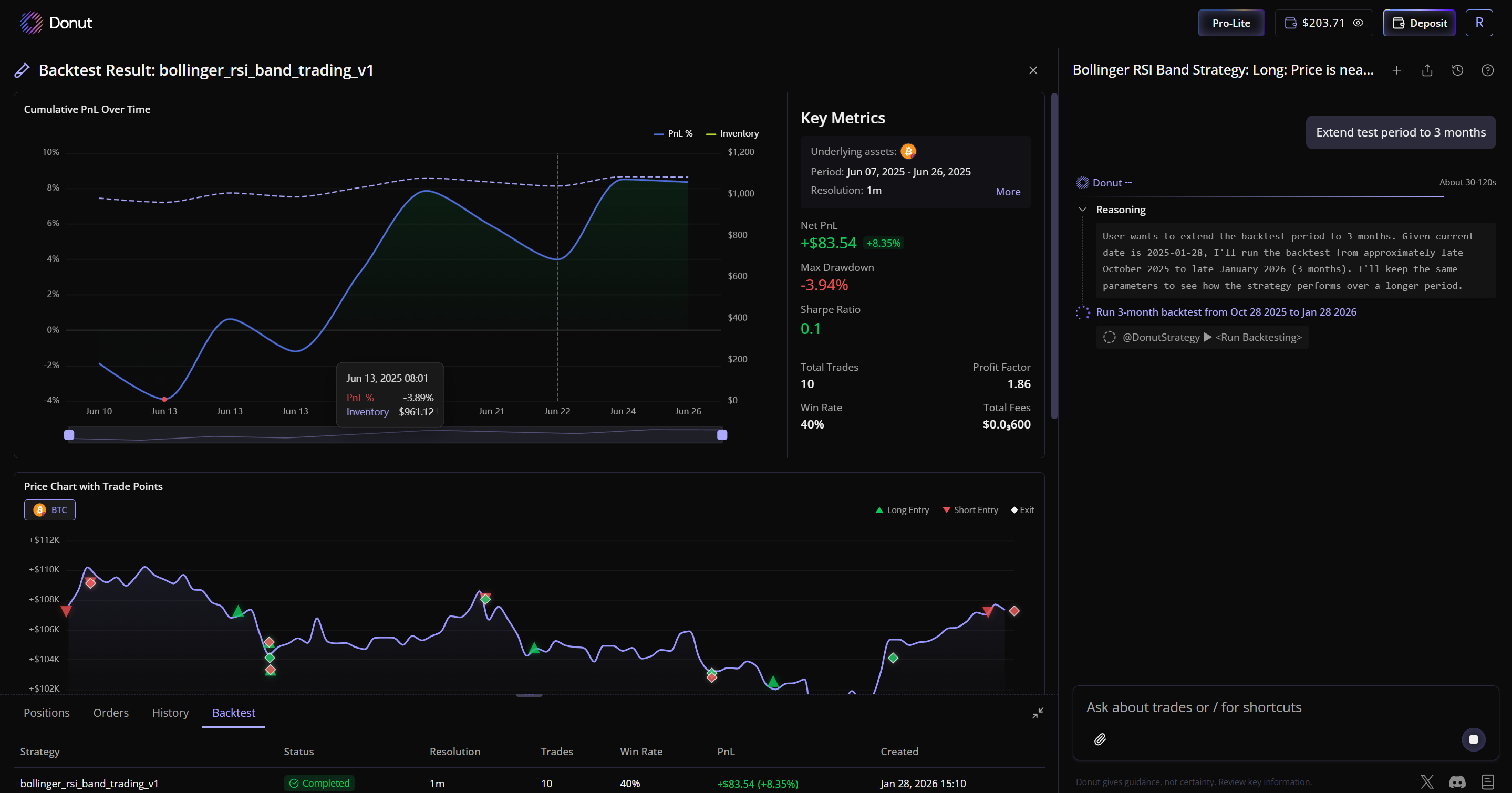Stop generation with the square button
This screenshot has width=1512, height=793.
(1473, 739)
